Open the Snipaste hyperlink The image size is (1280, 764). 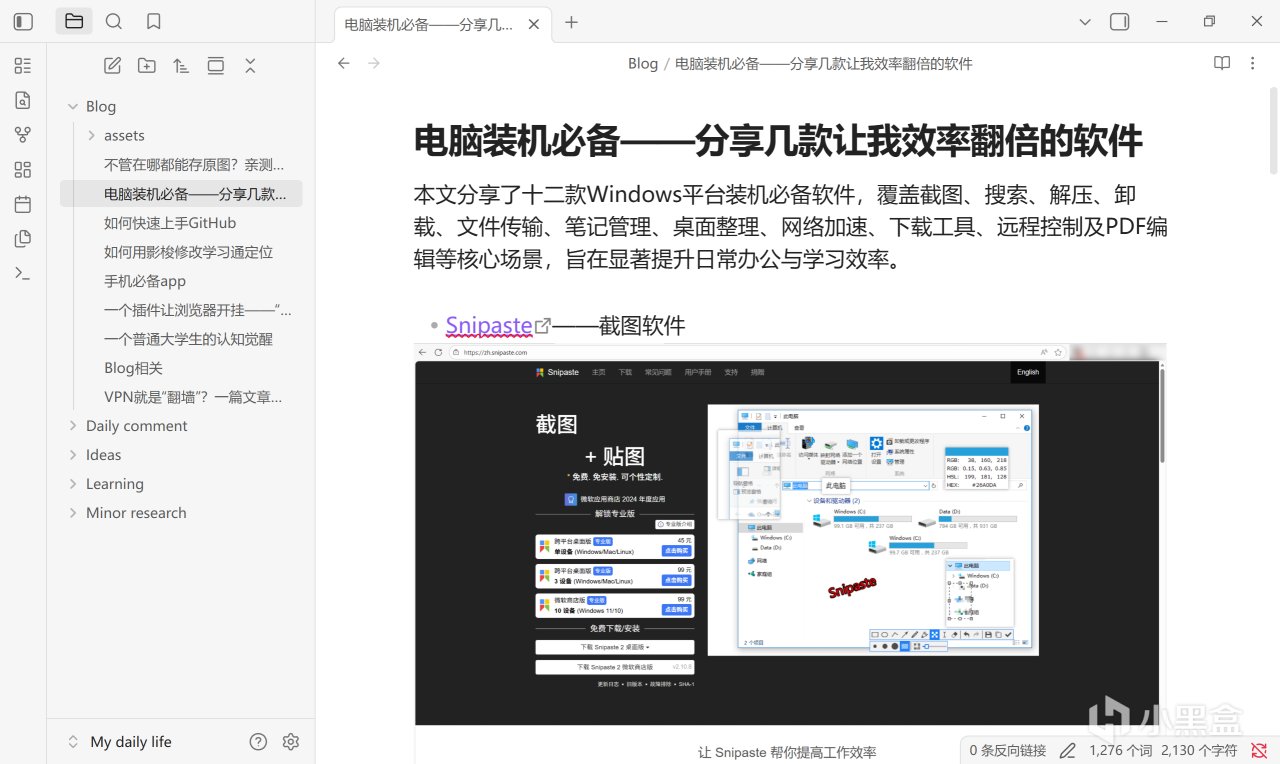pos(489,325)
